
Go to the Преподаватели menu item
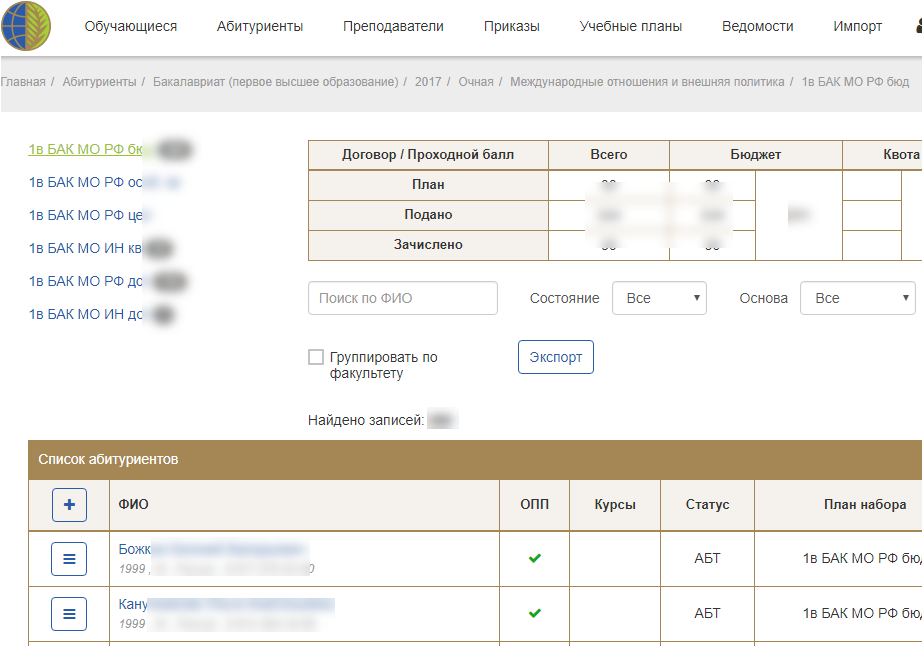click(x=393, y=27)
